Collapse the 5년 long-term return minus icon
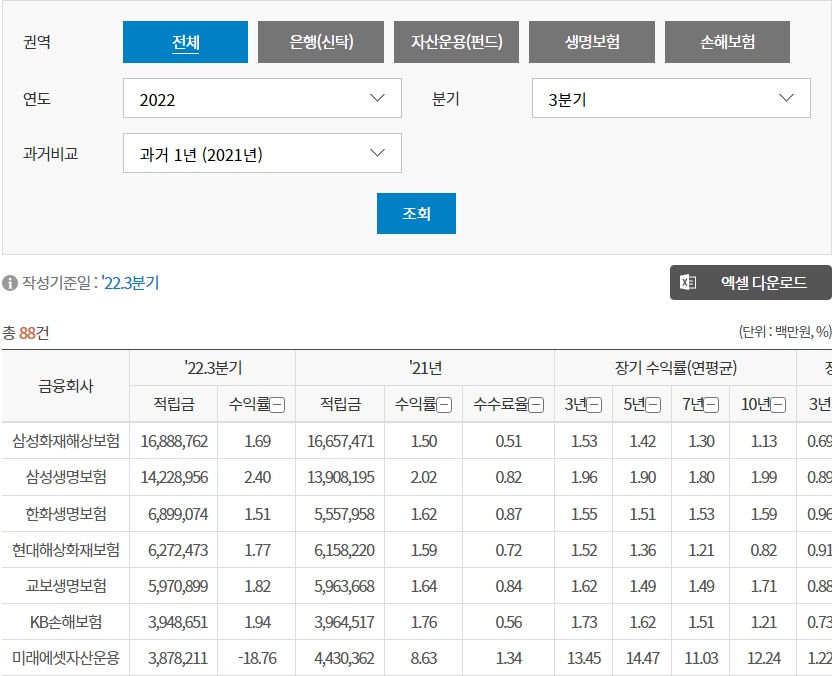The height and width of the screenshot is (676, 839). 653,405
